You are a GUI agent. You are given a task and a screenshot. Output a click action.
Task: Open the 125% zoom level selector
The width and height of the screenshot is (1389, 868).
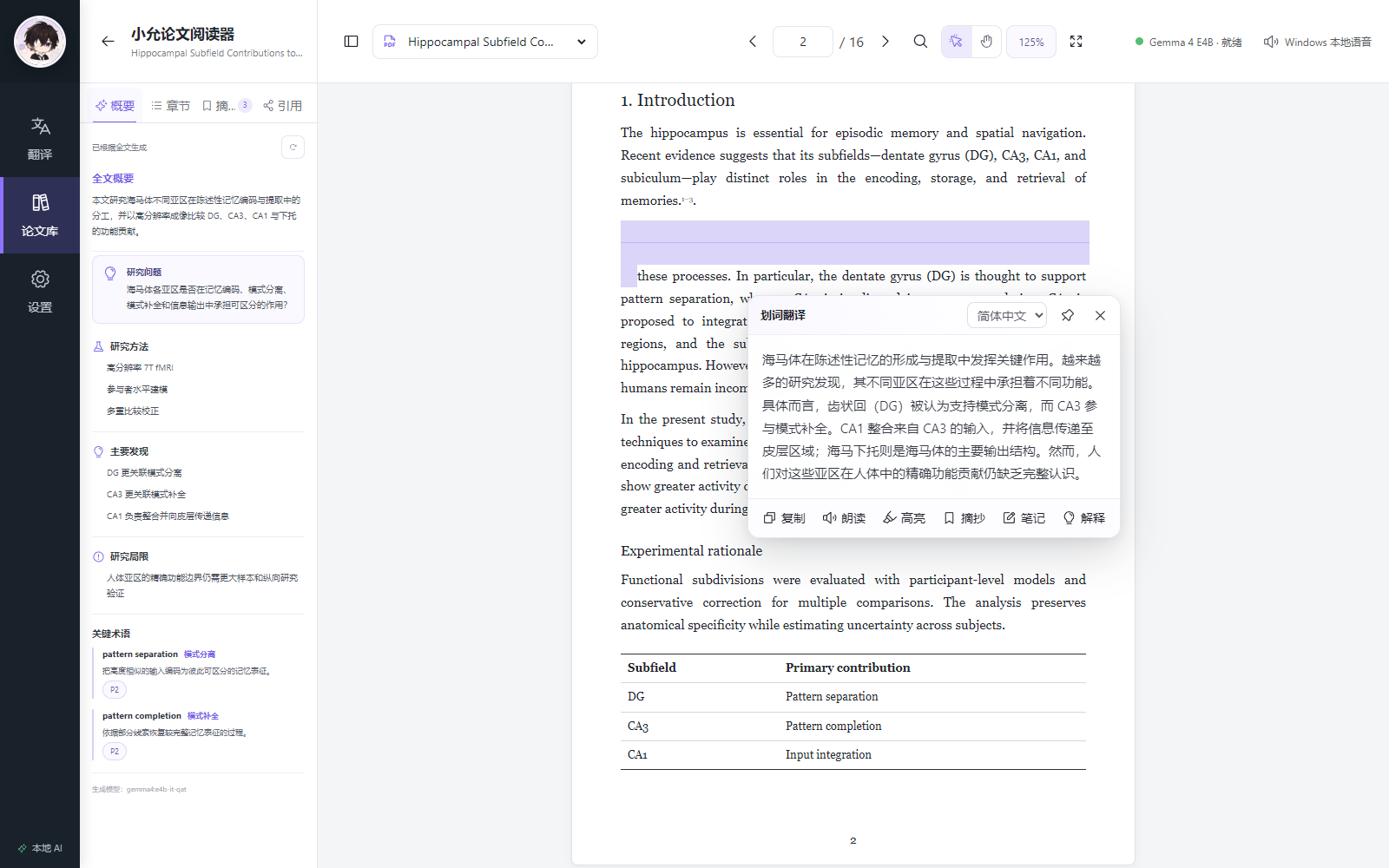pyautogui.click(x=1031, y=42)
